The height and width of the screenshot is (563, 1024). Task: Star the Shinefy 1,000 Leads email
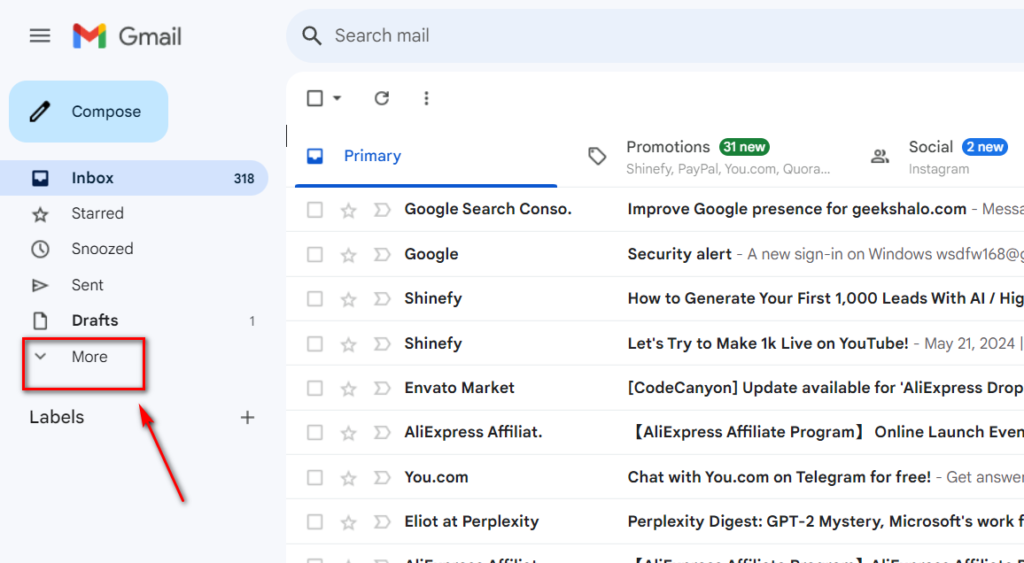[349, 299]
